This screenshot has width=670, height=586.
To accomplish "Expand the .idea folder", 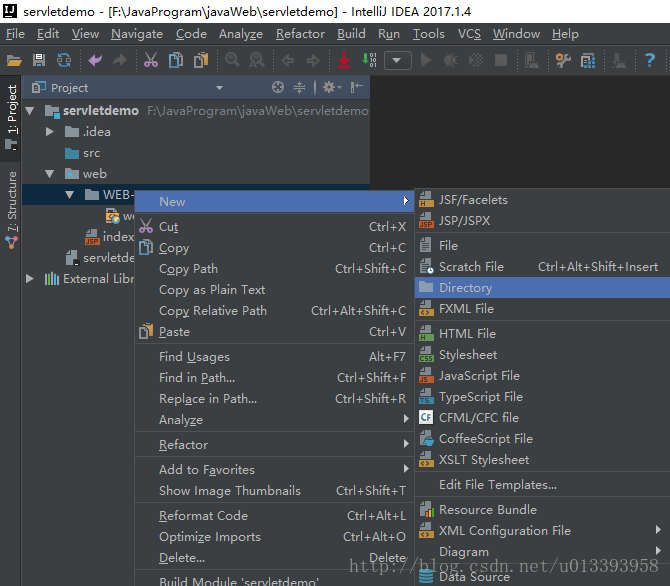I will click(x=50, y=132).
